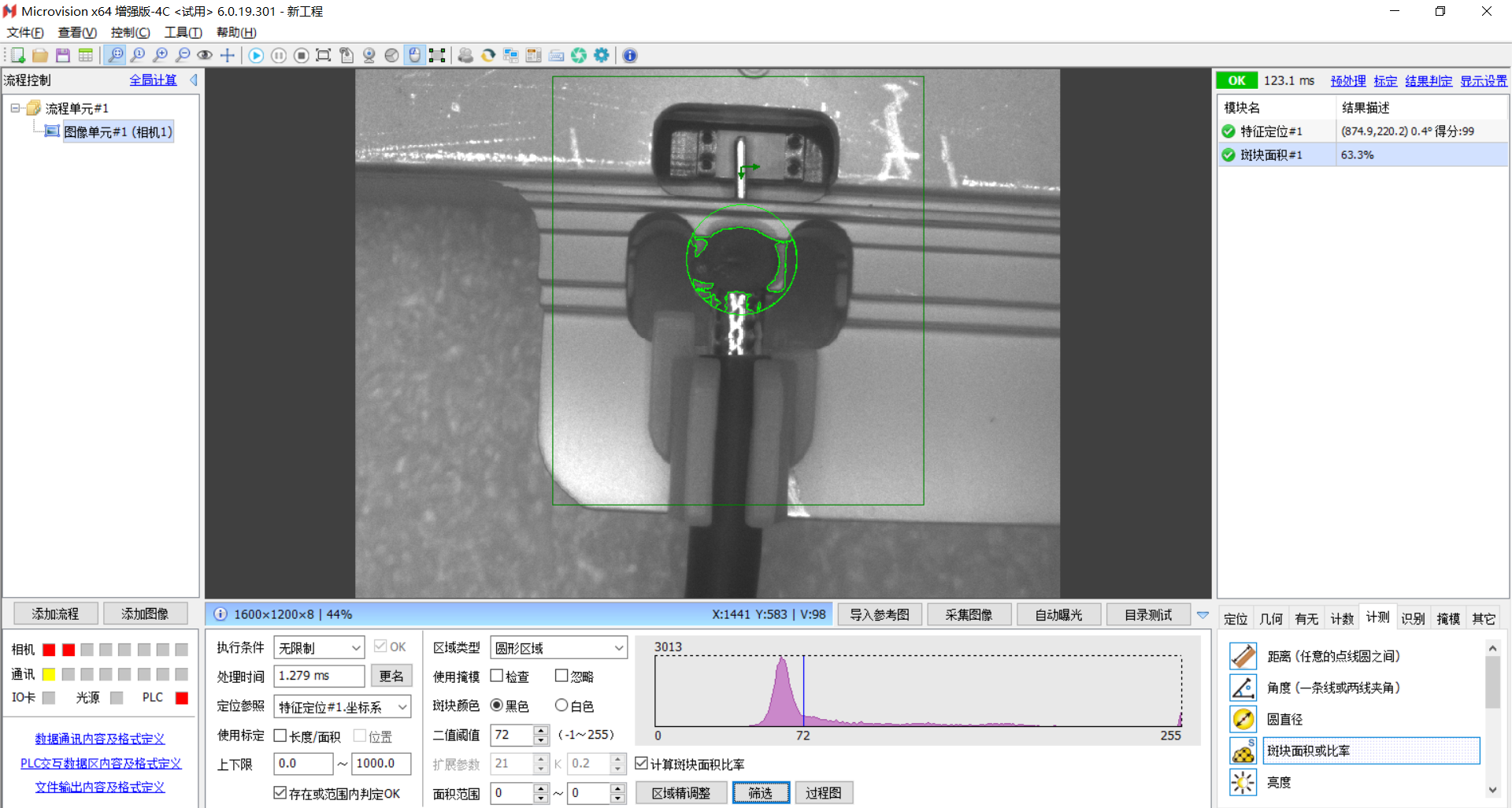
Task: Click the webcam camera toolbar icon
Action: (369, 55)
